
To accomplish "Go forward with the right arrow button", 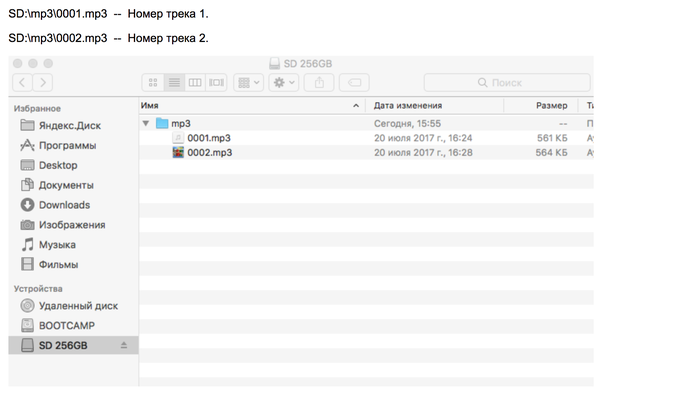I will point(43,82).
